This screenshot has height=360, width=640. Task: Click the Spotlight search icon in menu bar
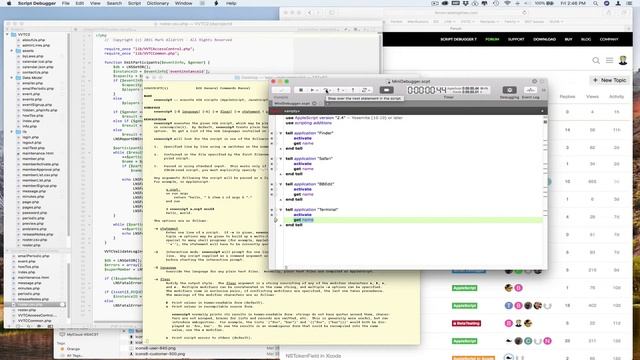[596, 3]
